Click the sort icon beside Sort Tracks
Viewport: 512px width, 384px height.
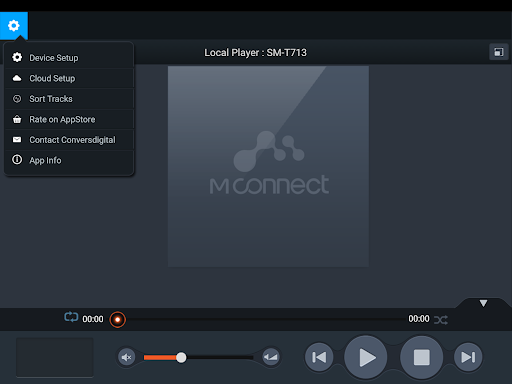17,99
